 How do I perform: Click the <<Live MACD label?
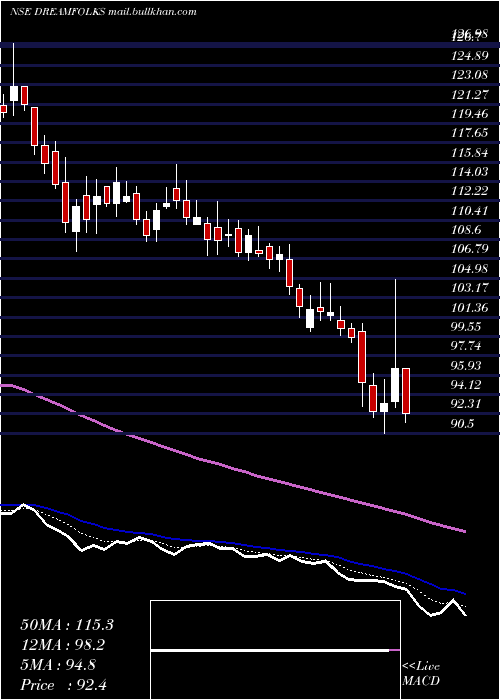pyautogui.click(x=421, y=673)
